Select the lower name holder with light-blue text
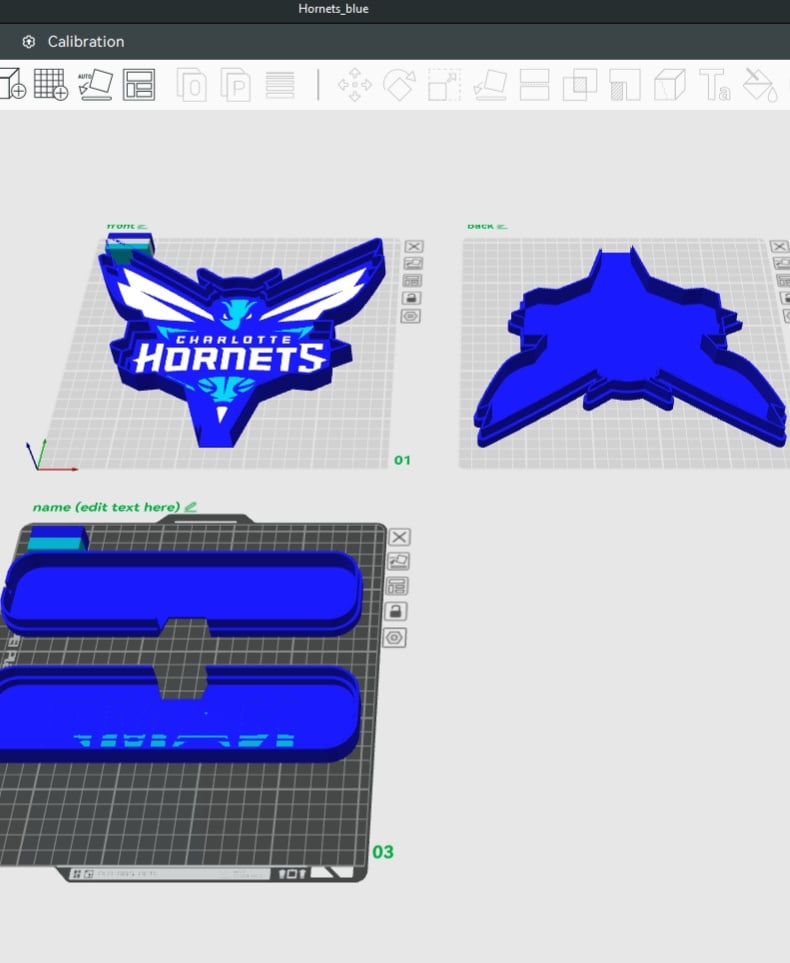This screenshot has width=790, height=963. (178, 715)
